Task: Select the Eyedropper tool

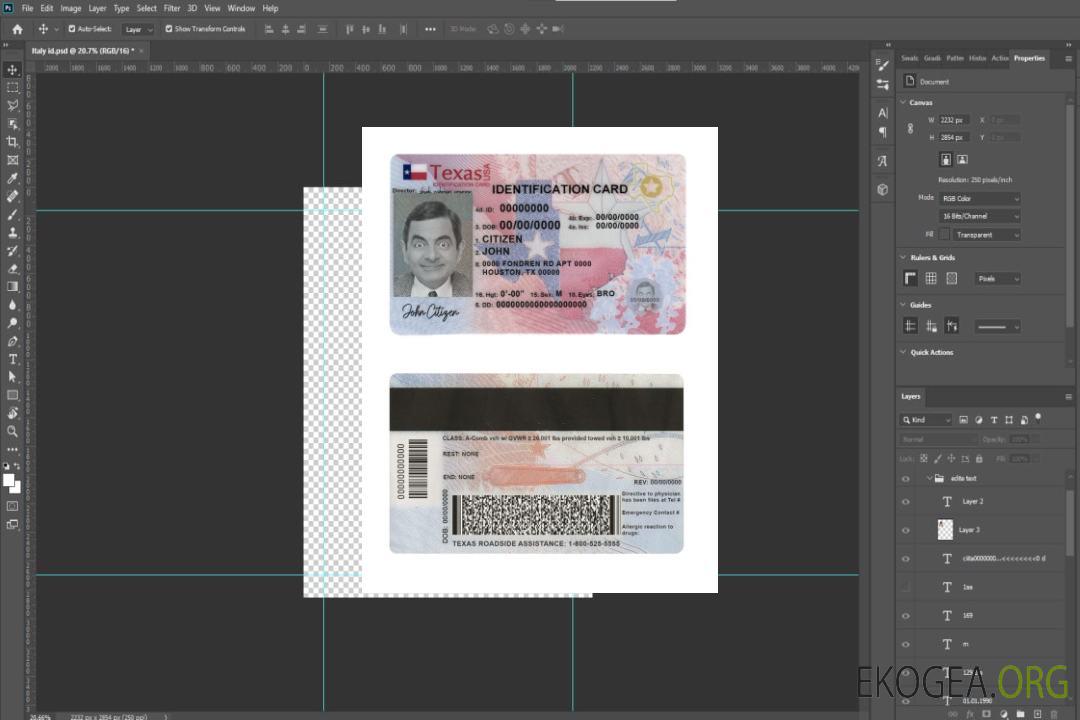Action: pos(12,178)
